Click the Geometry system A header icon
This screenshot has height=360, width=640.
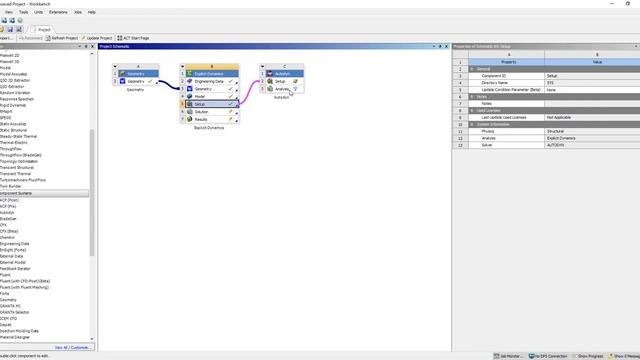122,73
